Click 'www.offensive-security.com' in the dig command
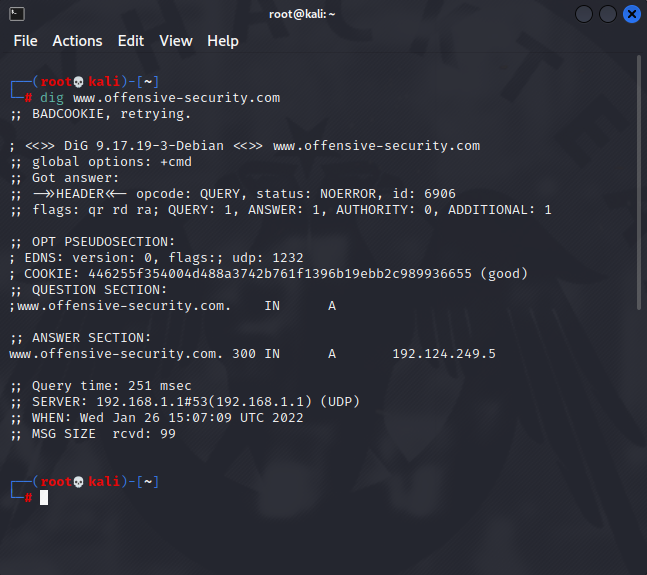The image size is (647, 575). click(x=177, y=98)
